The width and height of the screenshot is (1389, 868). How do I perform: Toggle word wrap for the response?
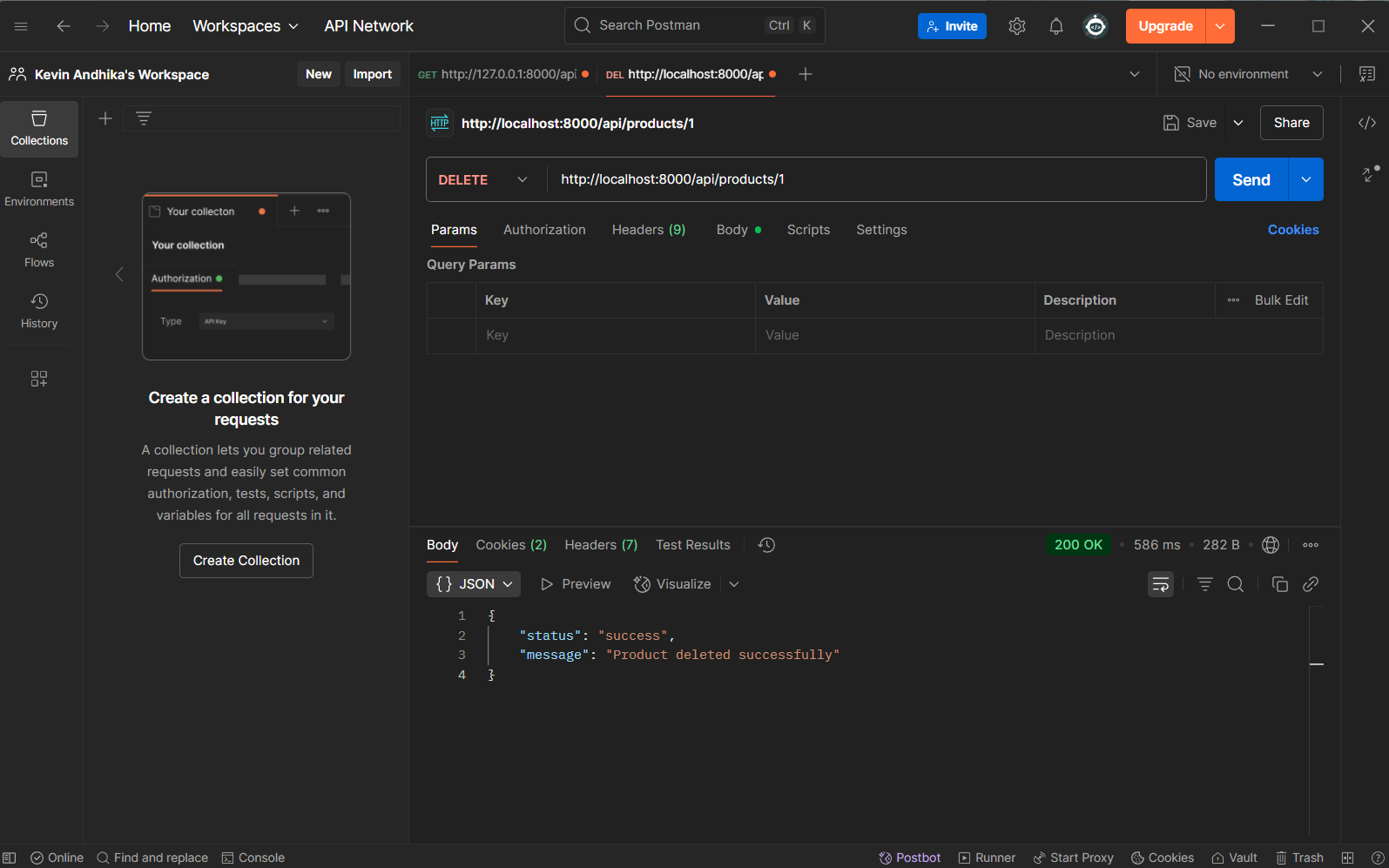pyautogui.click(x=1160, y=584)
